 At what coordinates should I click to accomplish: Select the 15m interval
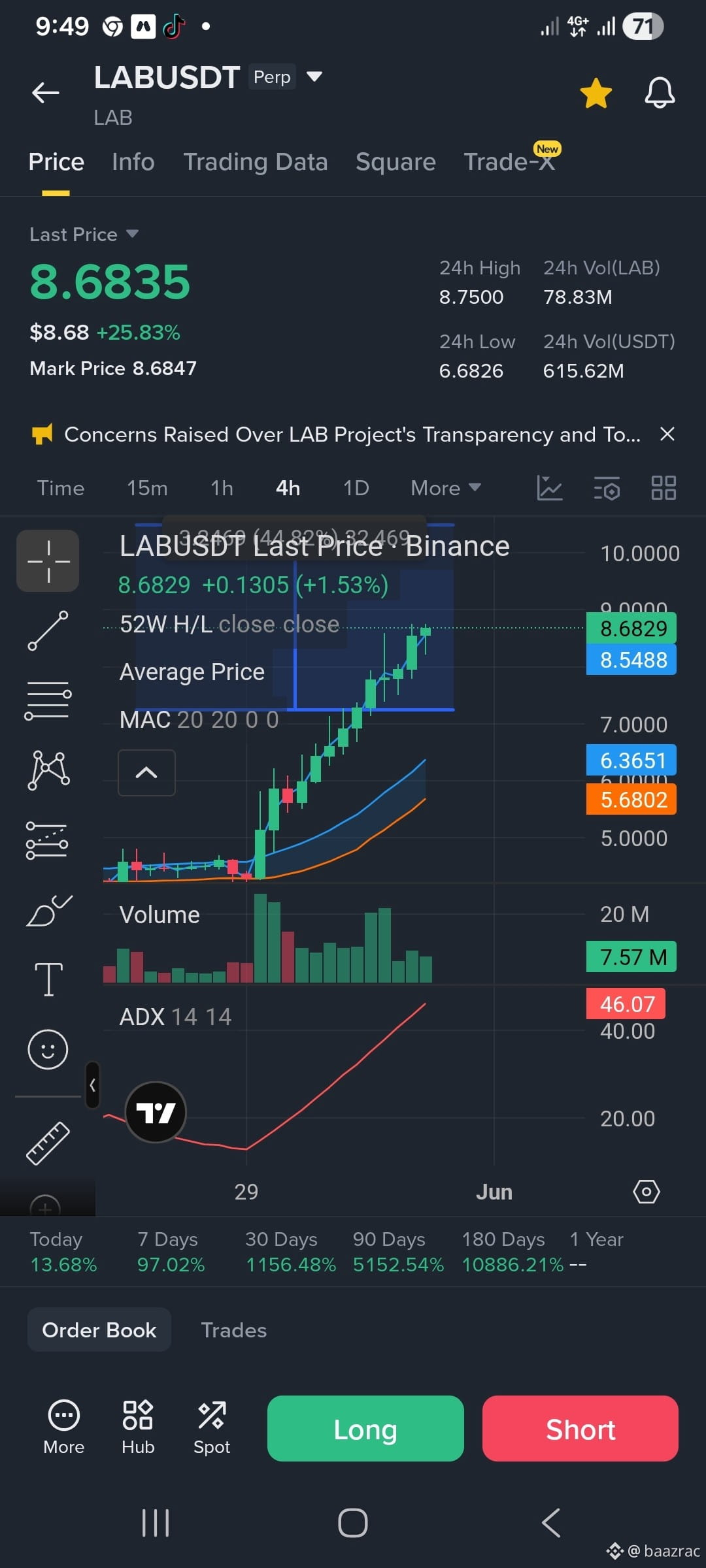point(147,488)
